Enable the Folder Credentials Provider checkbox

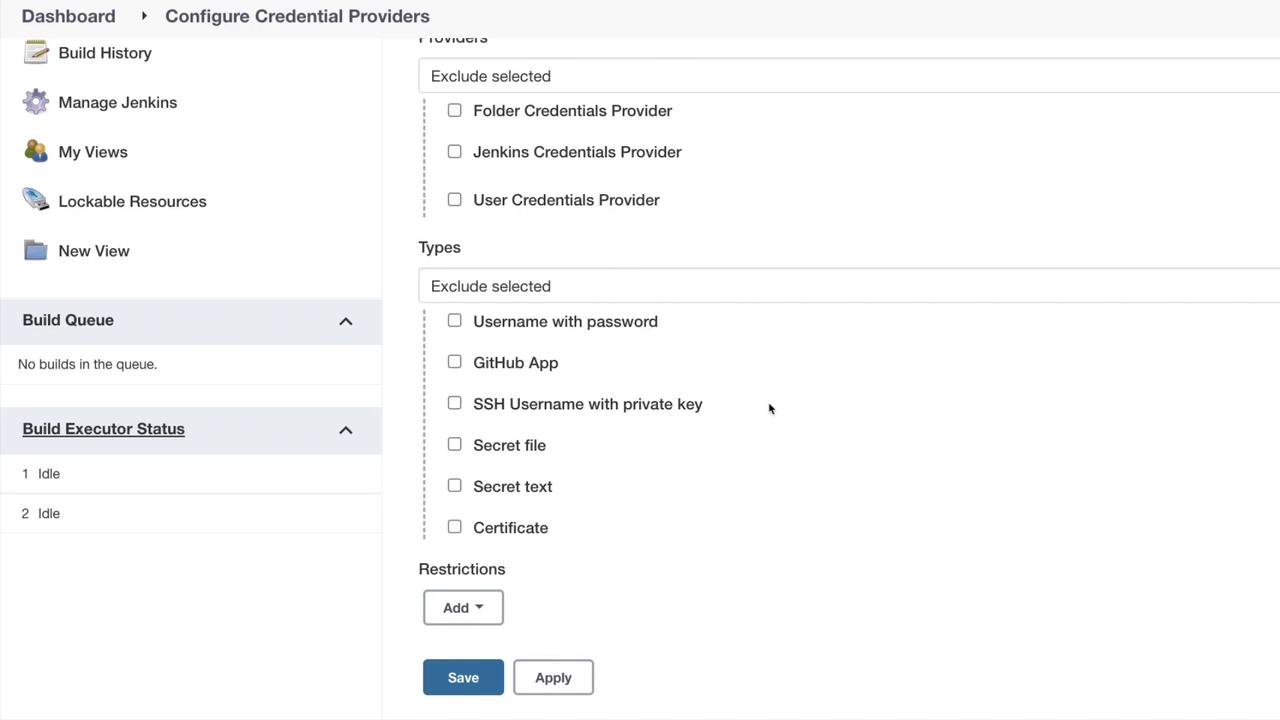tap(455, 110)
